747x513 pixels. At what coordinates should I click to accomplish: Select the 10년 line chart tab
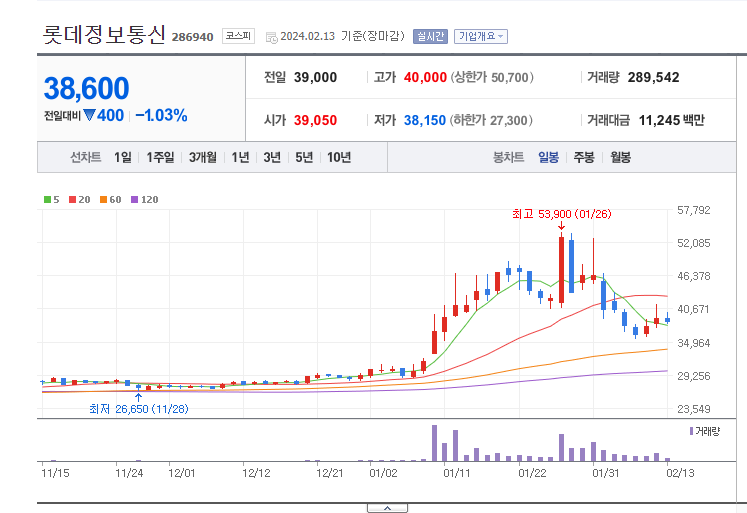click(x=339, y=157)
